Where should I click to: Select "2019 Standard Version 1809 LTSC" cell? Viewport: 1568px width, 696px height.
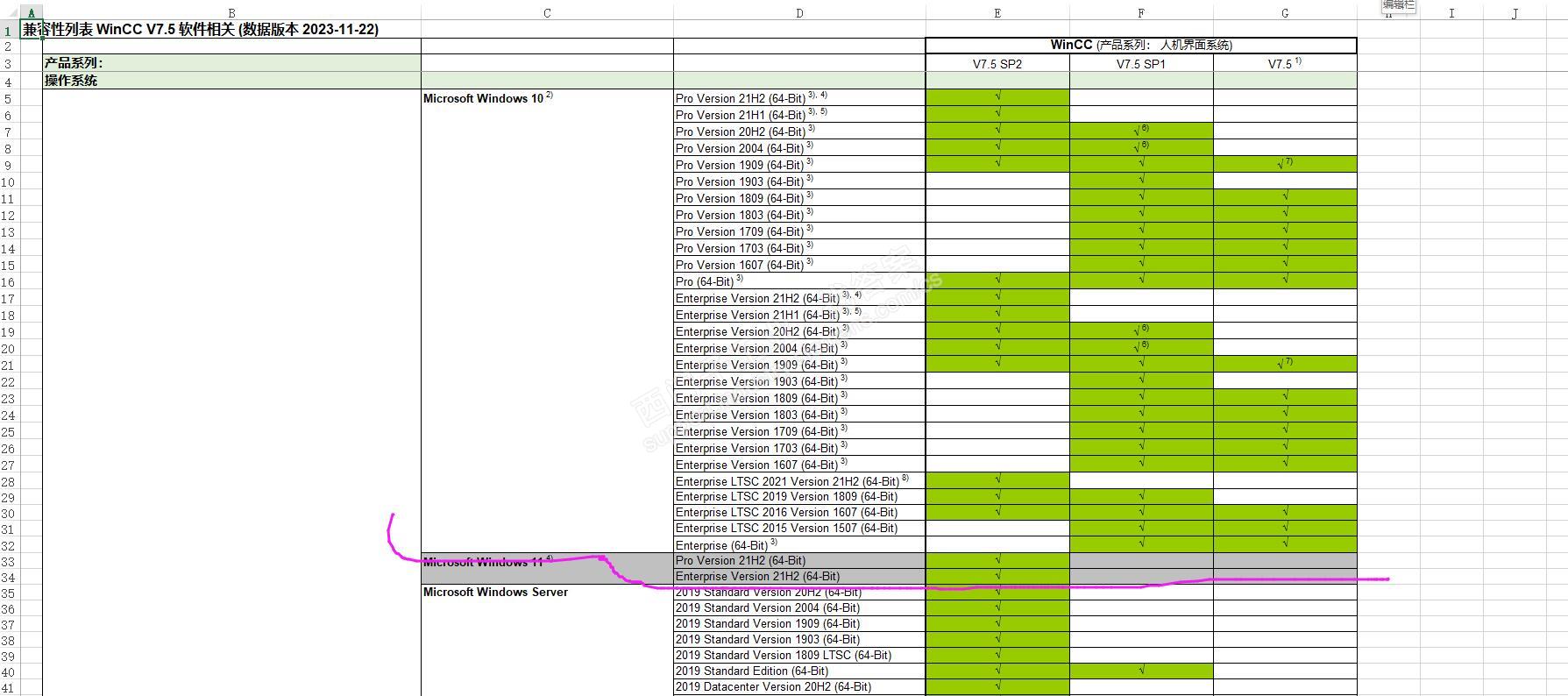point(799,655)
